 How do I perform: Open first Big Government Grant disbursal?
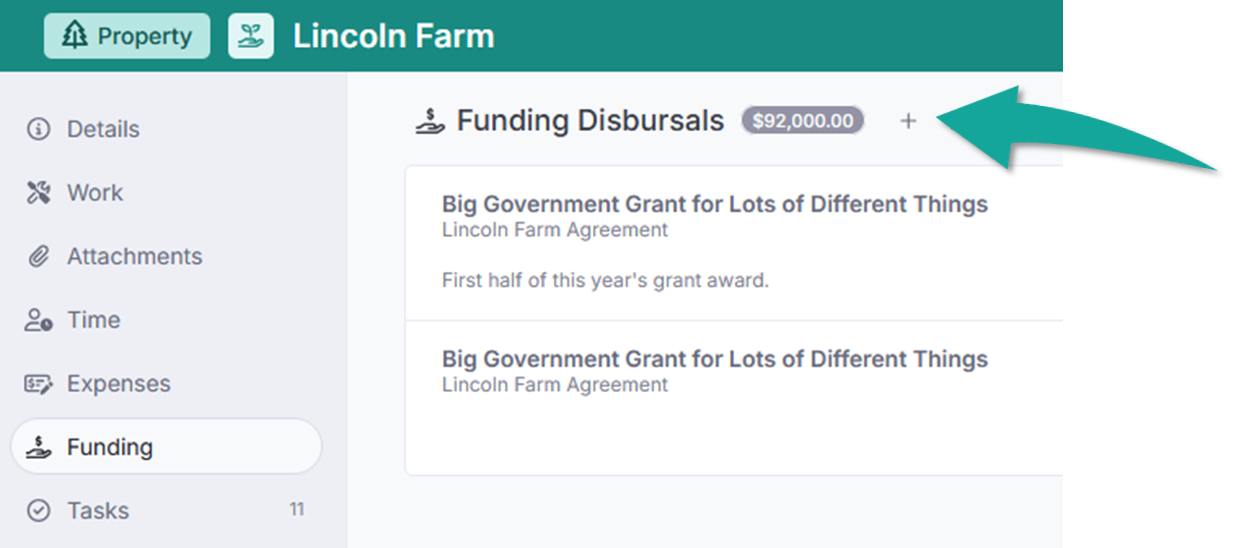point(714,205)
